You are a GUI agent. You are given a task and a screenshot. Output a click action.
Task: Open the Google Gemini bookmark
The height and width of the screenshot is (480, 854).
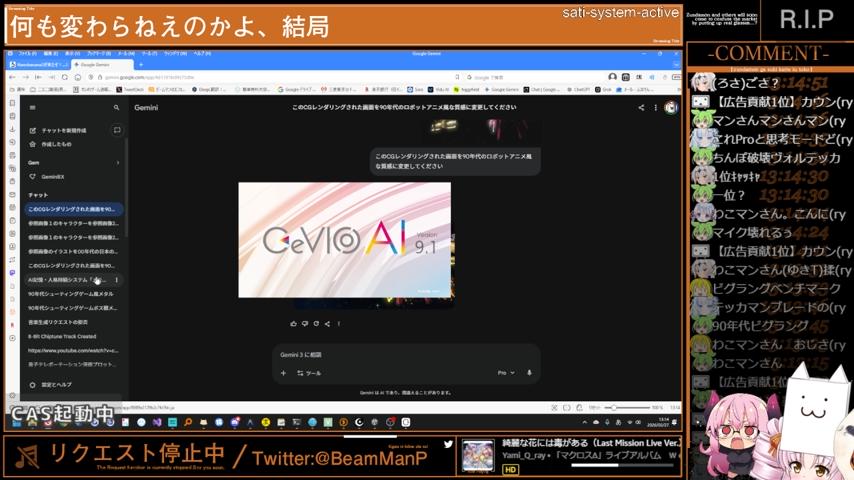(x=502, y=89)
